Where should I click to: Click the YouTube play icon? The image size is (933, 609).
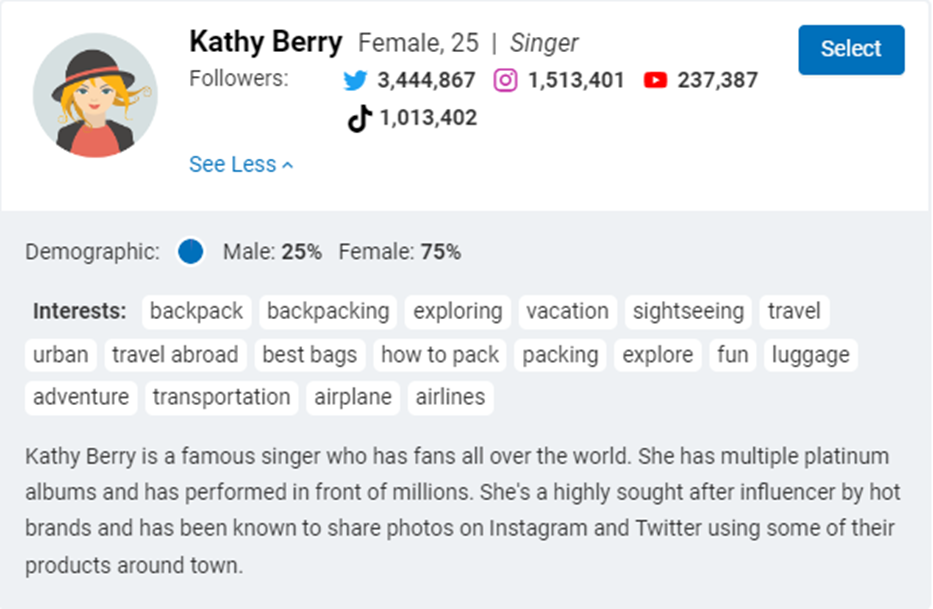point(655,80)
